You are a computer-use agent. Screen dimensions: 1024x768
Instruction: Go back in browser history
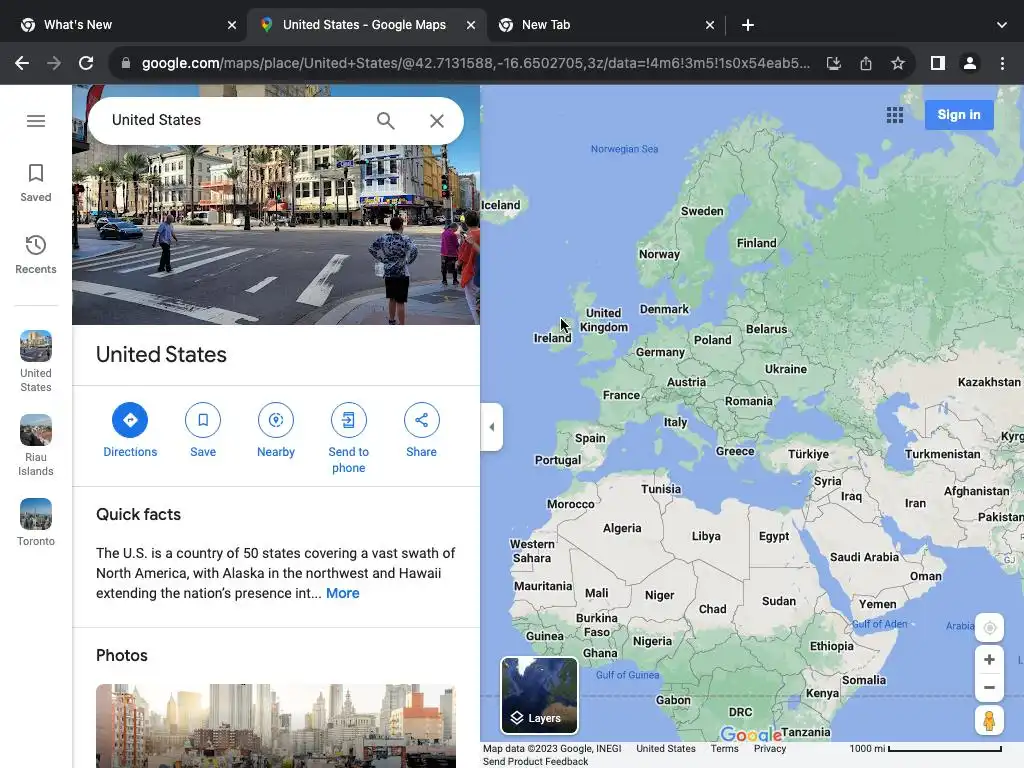pyautogui.click(x=22, y=63)
